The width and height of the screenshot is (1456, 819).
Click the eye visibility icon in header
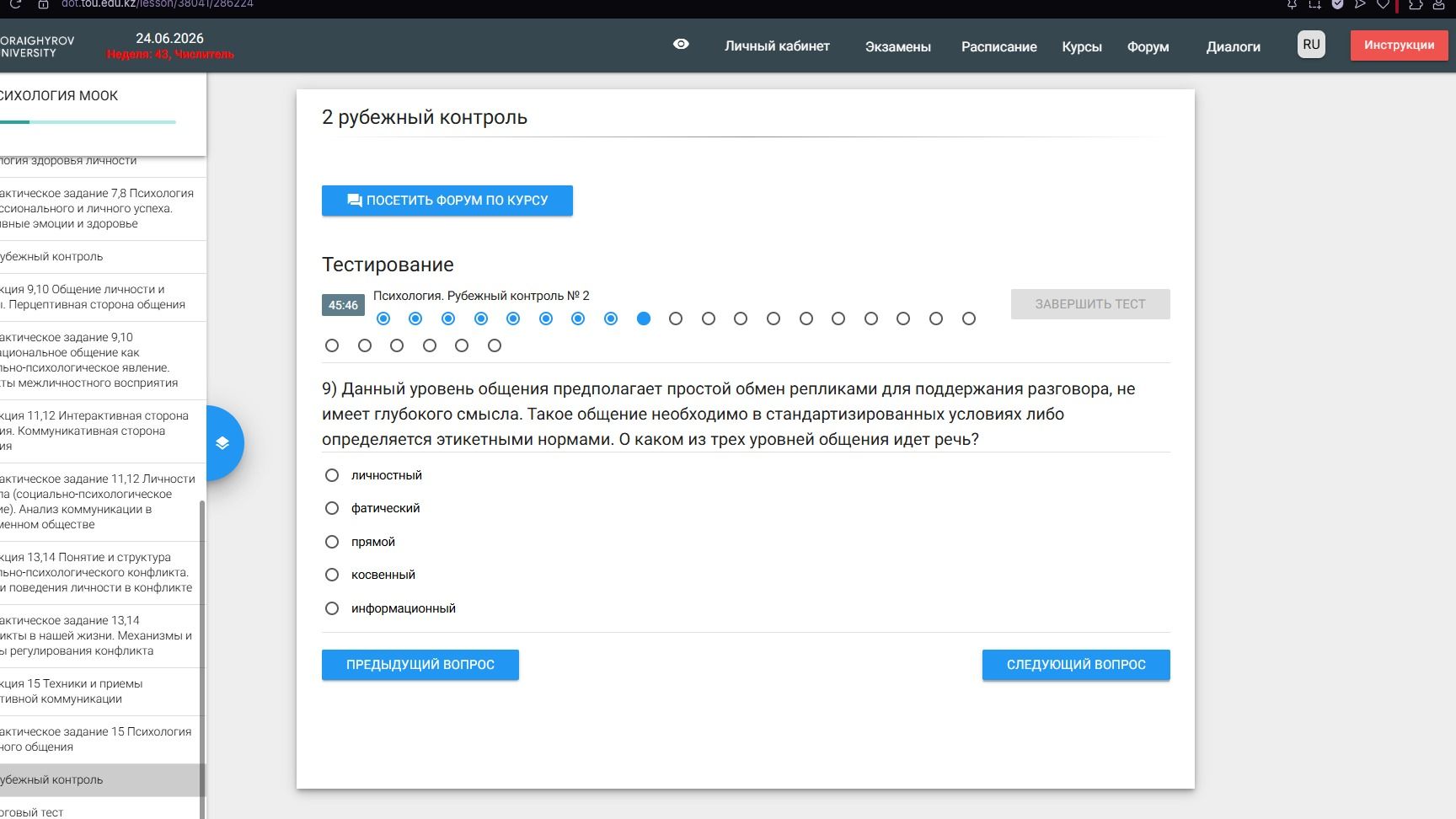pos(681,45)
